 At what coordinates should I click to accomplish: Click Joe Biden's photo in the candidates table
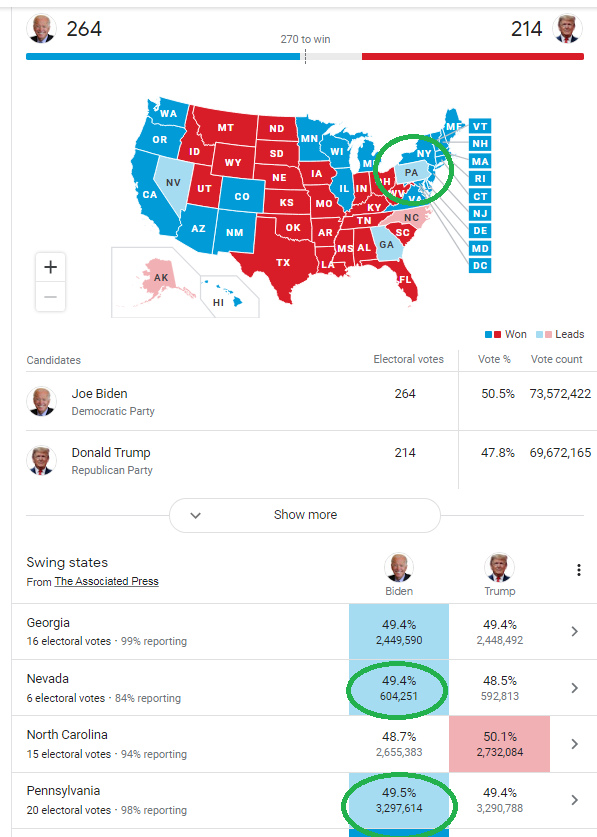[41, 401]
